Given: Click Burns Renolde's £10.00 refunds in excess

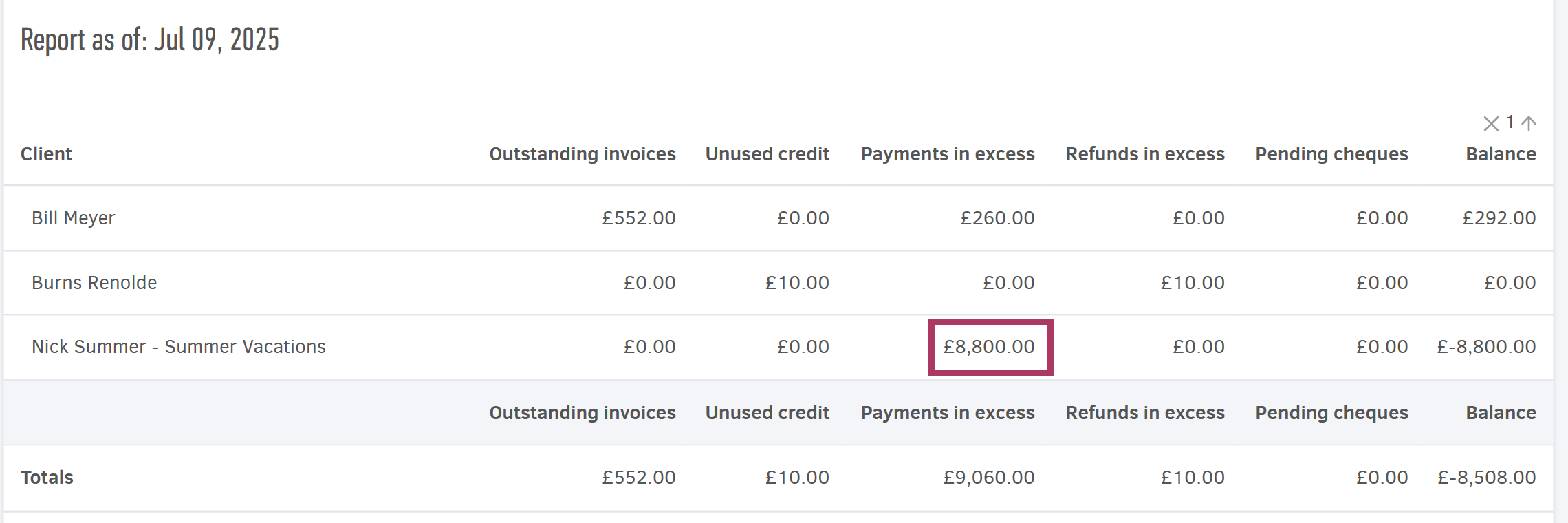Looking at the screenshot, I should pyautogui.click(x=1193, y=283).
